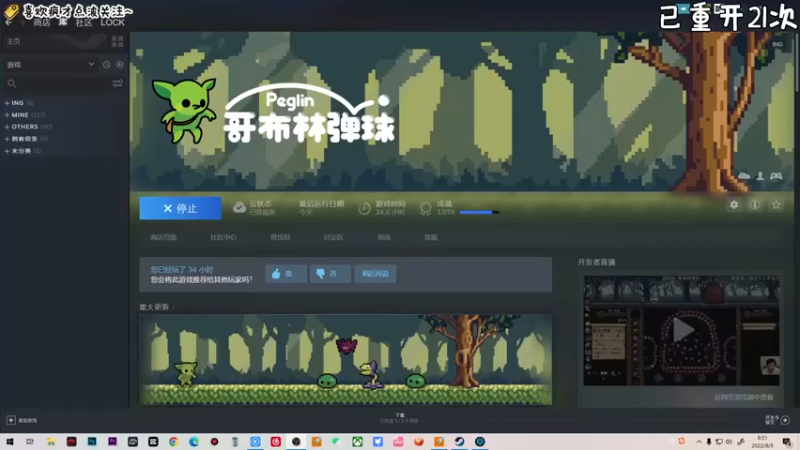This screenshot has width=800, height=450.
Task: Click the play time clock icon
Action: point(364,208)
